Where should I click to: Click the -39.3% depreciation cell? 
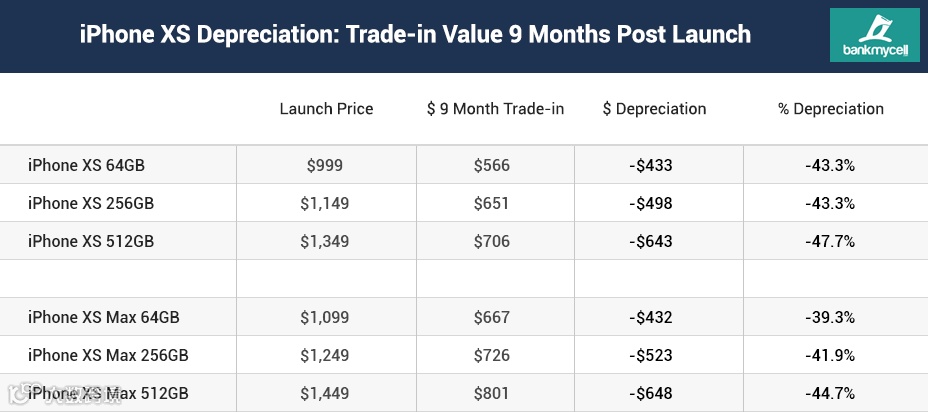click(830, 317)
